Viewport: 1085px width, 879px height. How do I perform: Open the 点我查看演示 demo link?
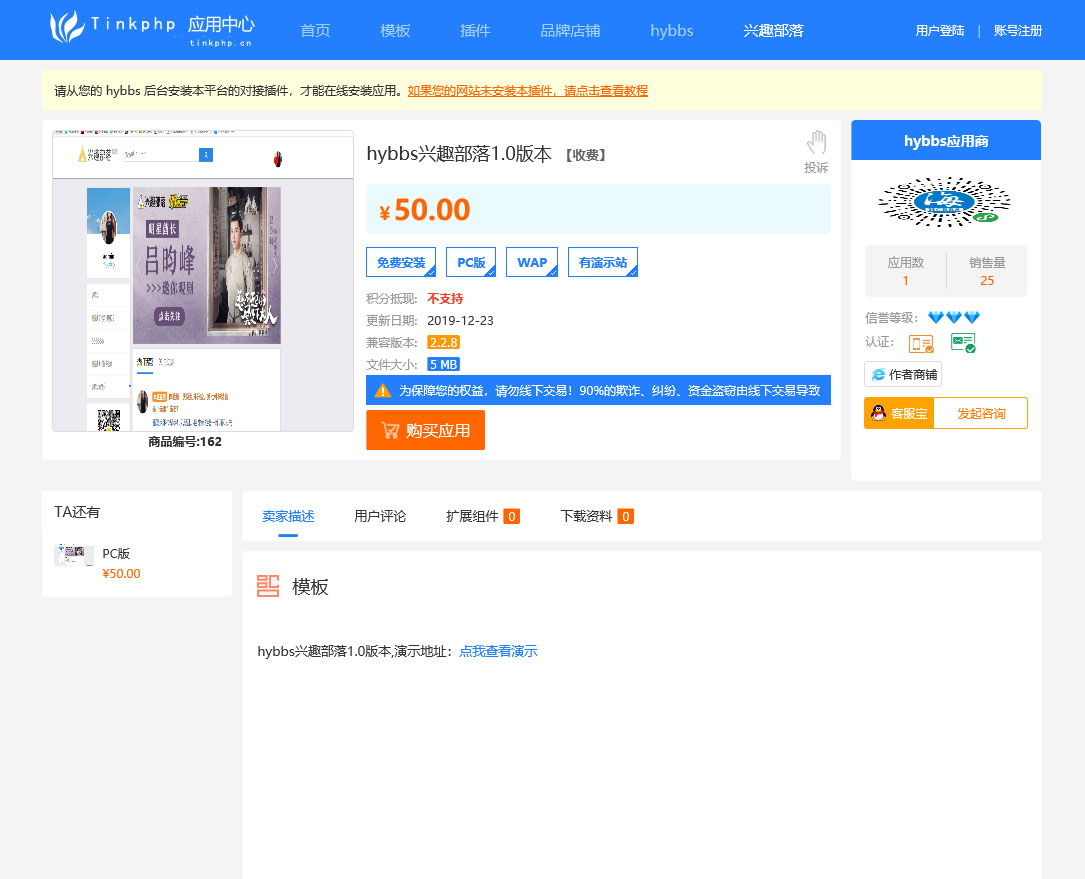498,651
